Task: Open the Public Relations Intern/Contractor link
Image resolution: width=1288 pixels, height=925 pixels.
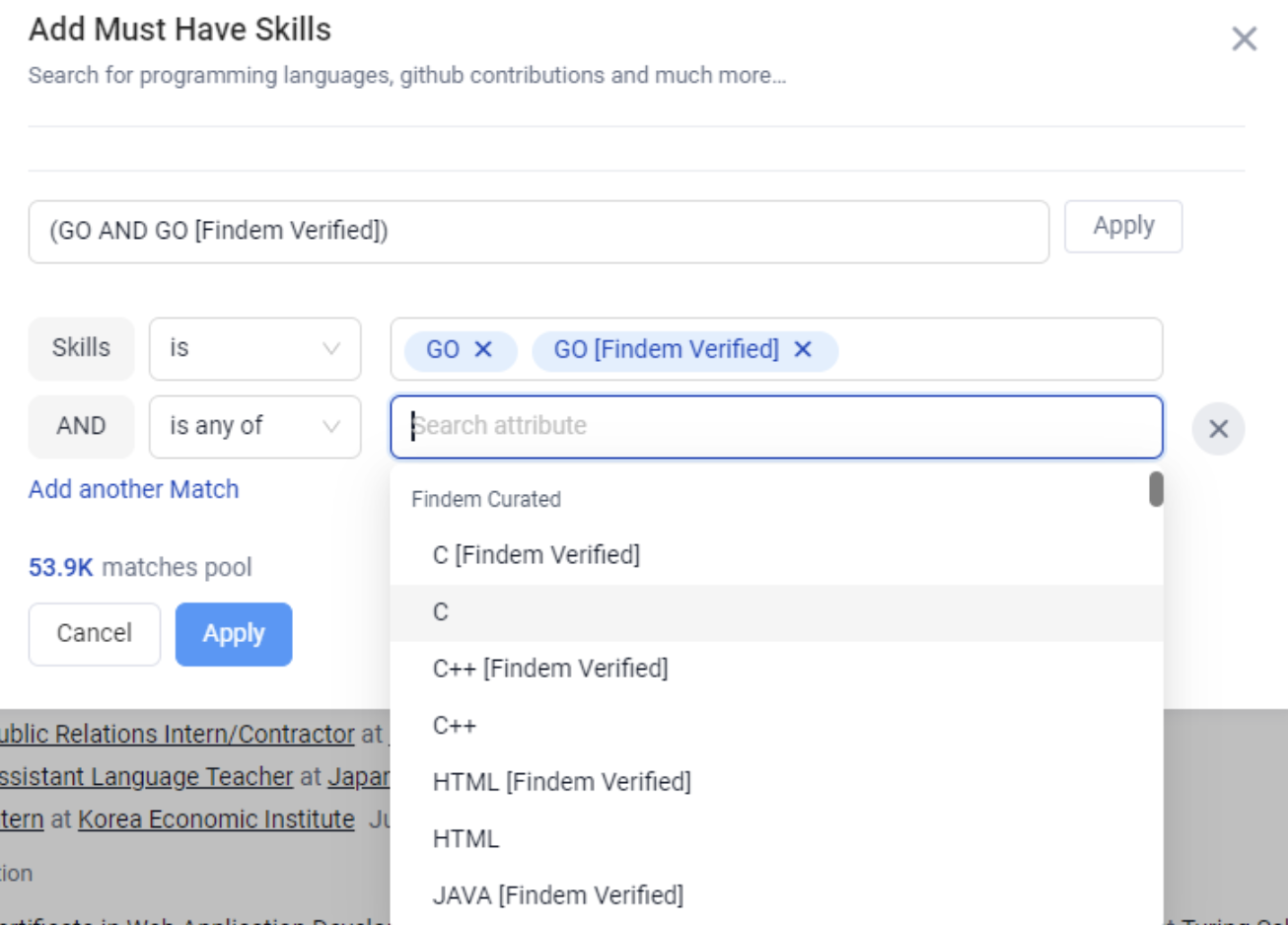Action: pos(177,735)
